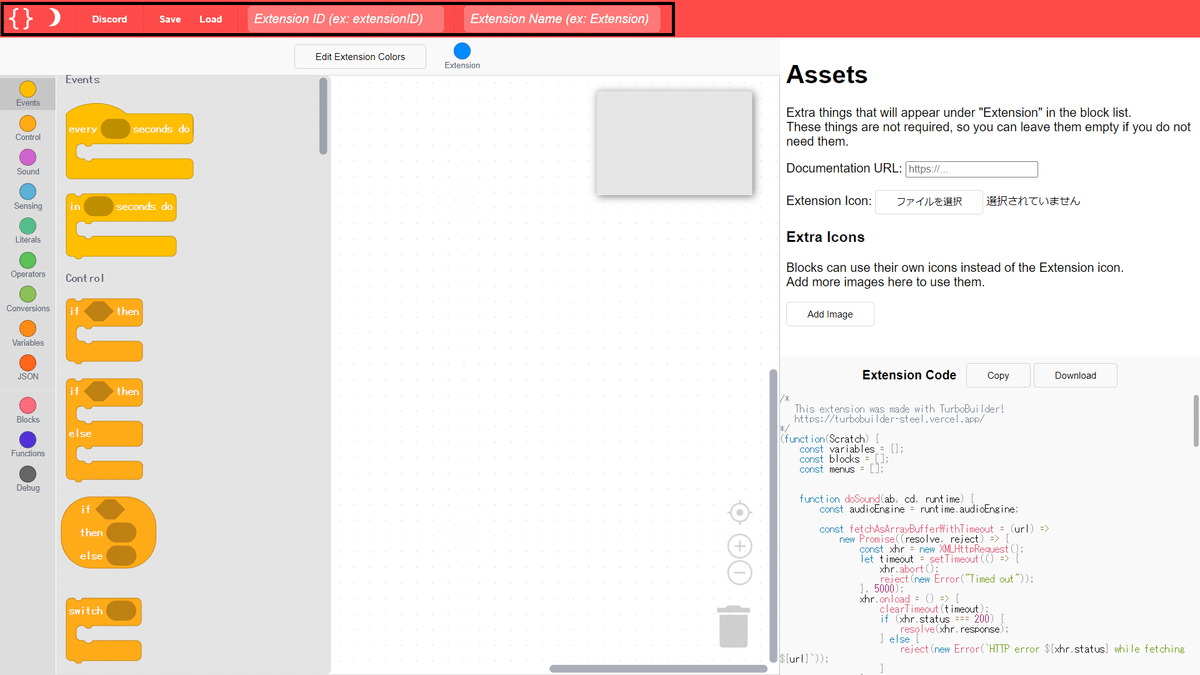Click the workspace vertical scrollbar

click(x=772, y=515)
